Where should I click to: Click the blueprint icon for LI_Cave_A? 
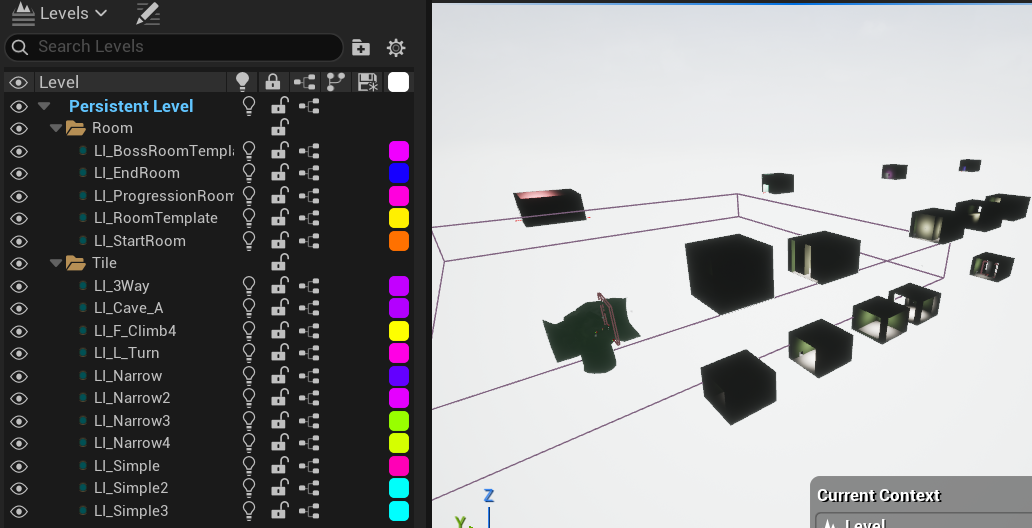point(311,308)
